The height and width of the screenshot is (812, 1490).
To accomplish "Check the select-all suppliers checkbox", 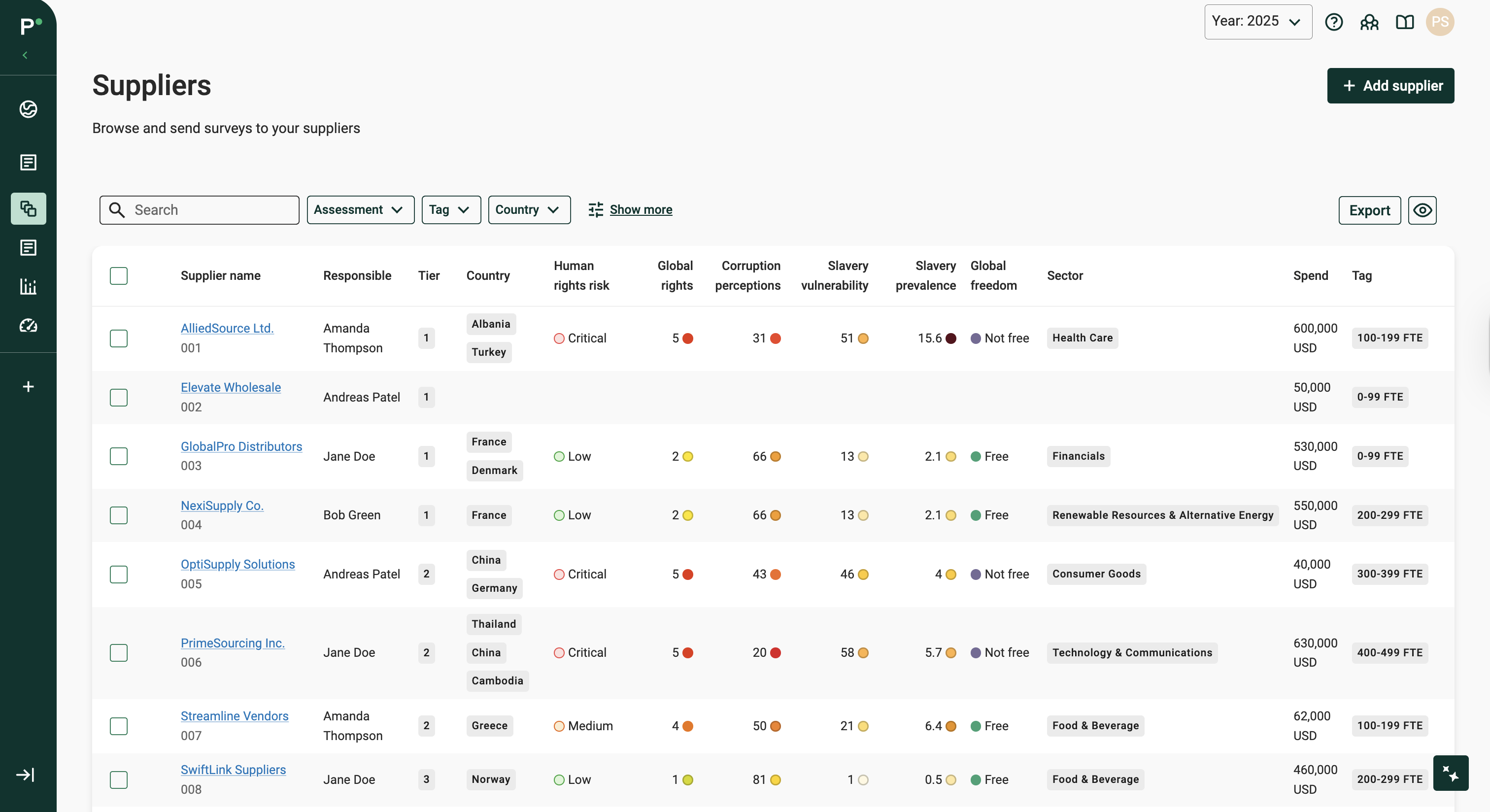I will pyautogui.click(x=119, y=276).
